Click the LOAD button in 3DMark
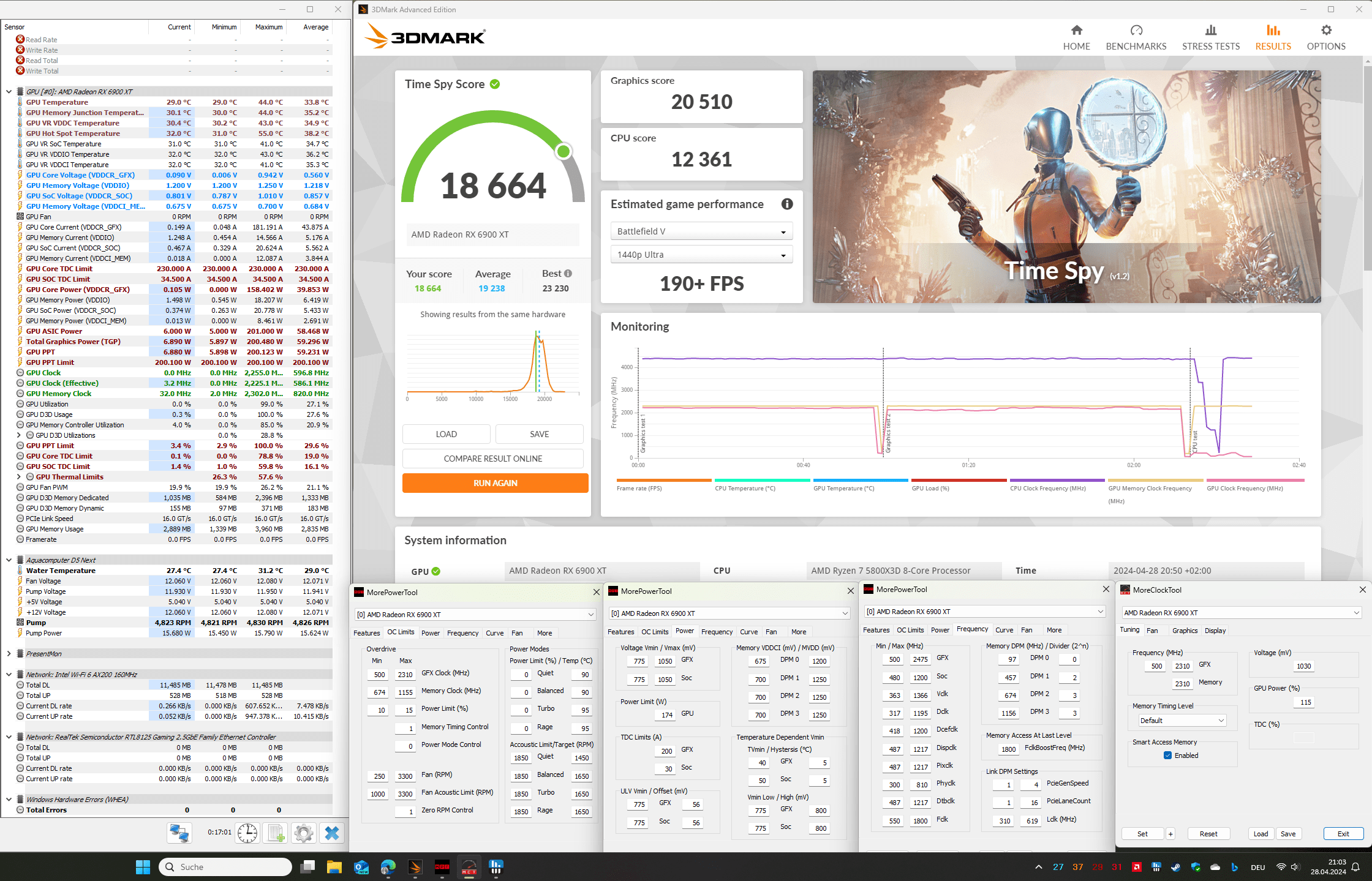Image resolution: width=1372 pixels, height=881 pixels. click(446, 434)
